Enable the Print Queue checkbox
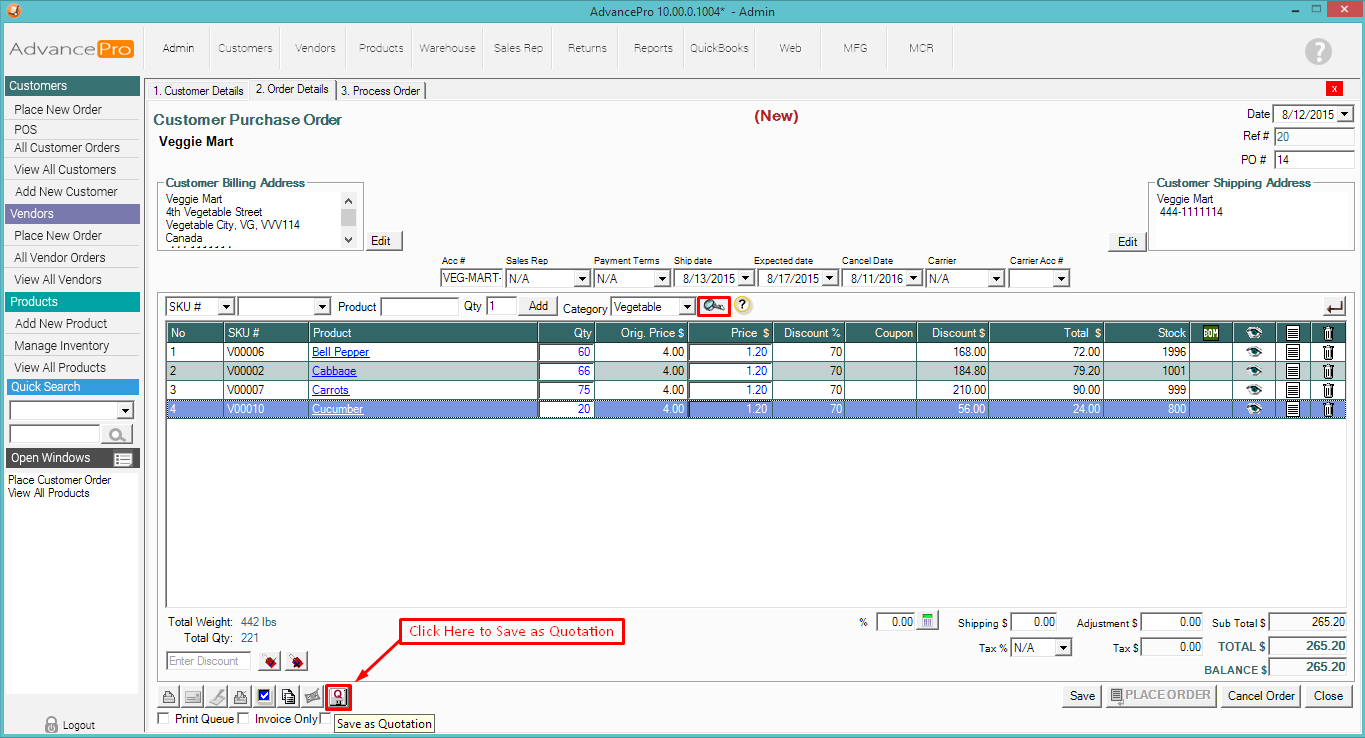The width and height of the screenshot is (1365, 738). pos(165,719)
